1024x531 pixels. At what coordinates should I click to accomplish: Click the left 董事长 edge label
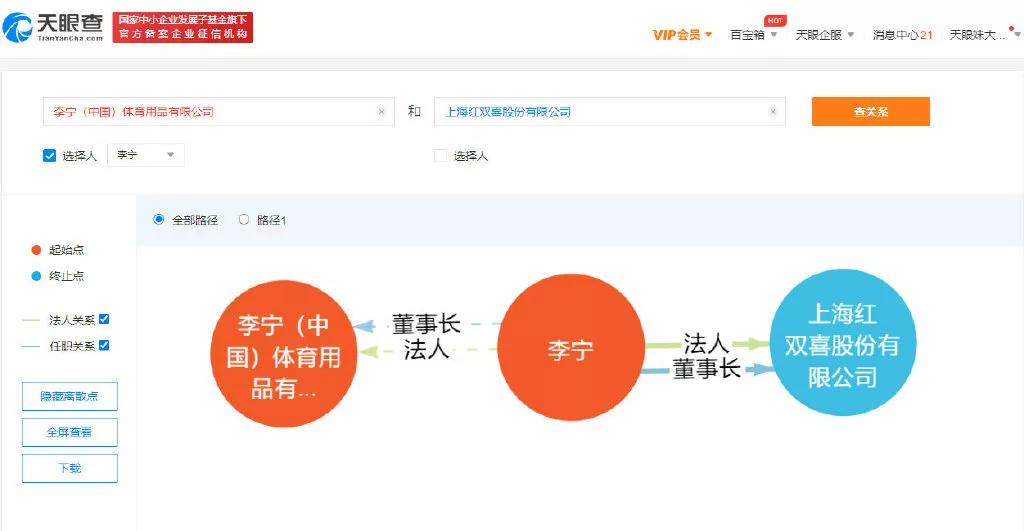point(426,323)
